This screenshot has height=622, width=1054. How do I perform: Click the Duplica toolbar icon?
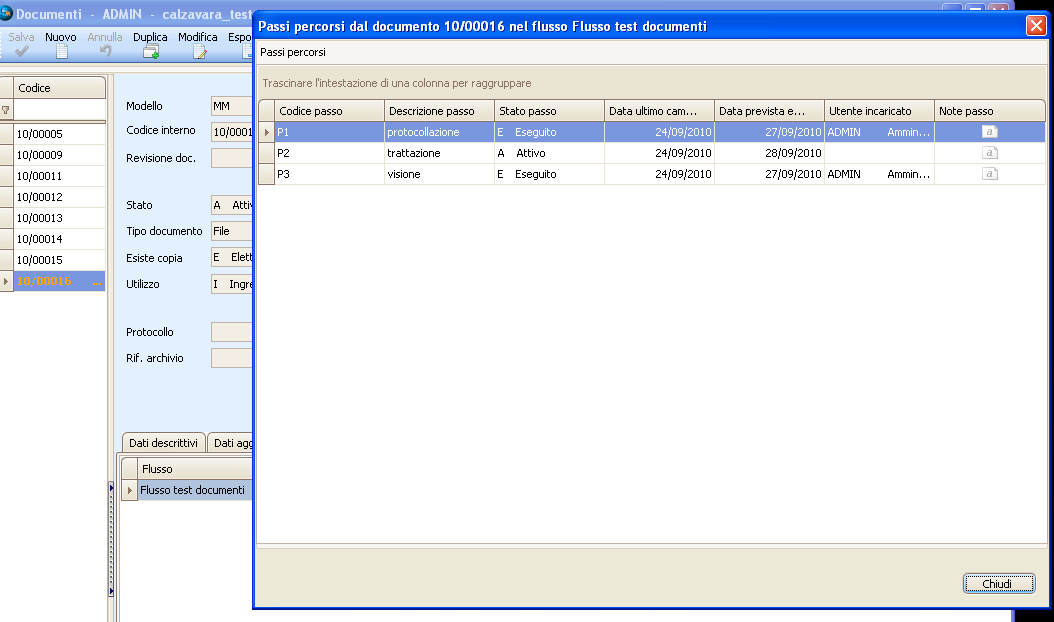[x=150, y=51]
